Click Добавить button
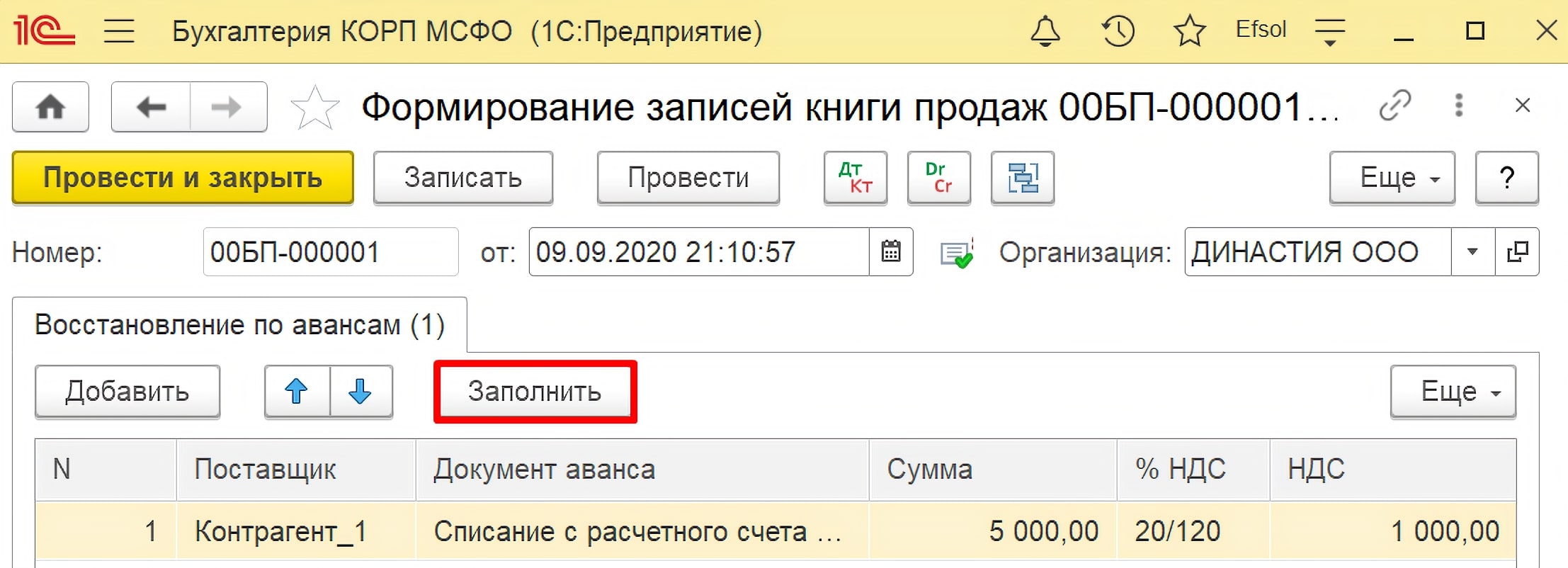 (x=127, y=392)
